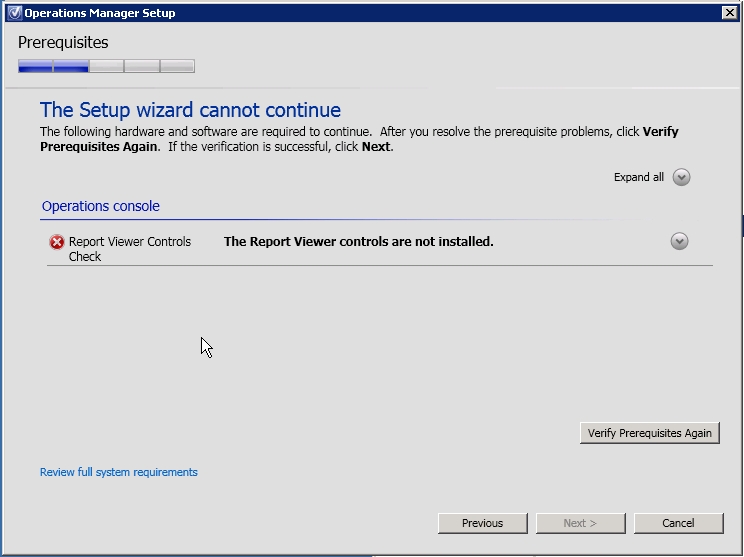Click the Prerequisites page title
The image size is (744, 557).
63,43
